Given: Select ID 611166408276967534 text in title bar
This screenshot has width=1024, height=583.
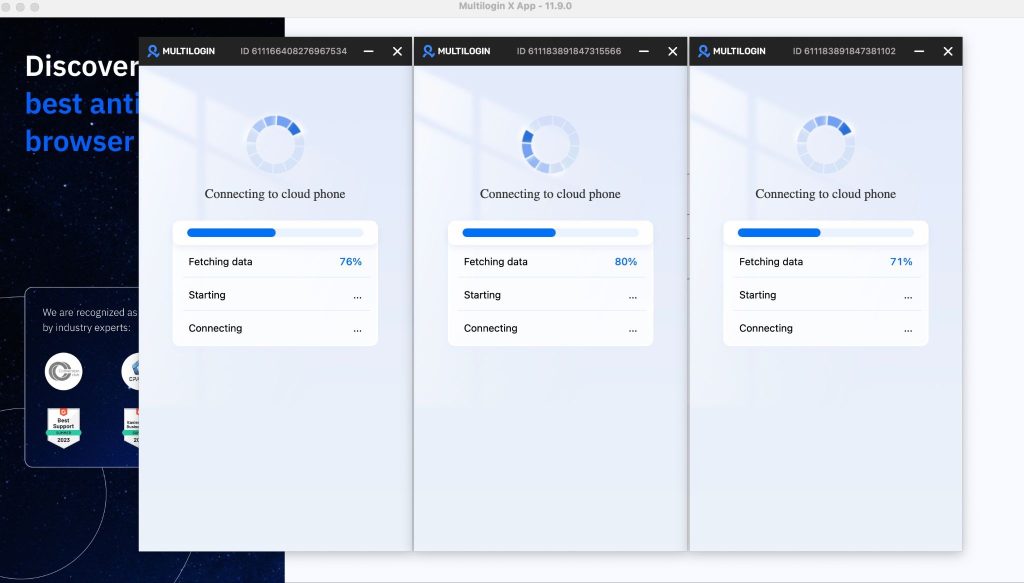Looking at the screenshot, I should (293, 51).
